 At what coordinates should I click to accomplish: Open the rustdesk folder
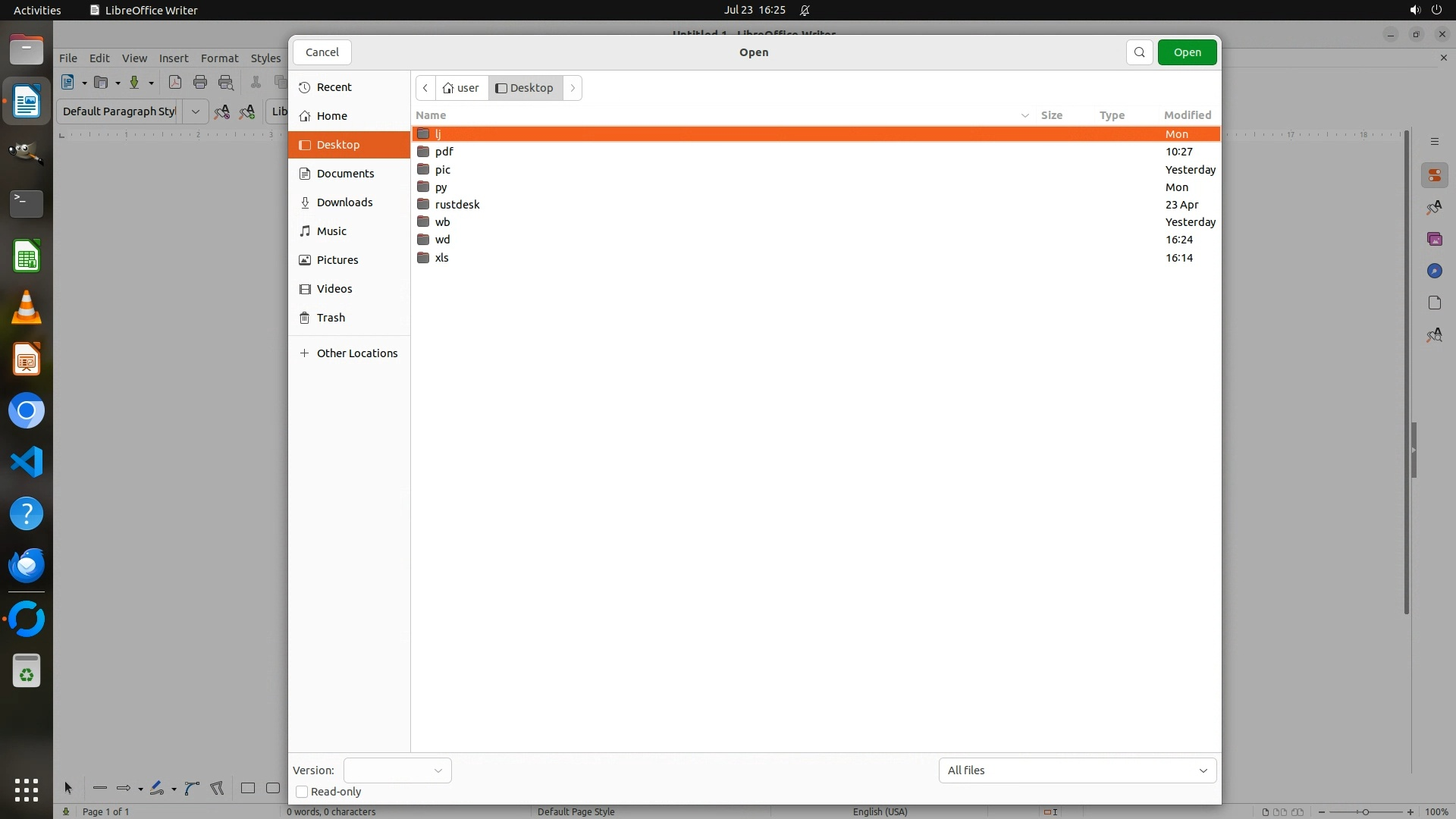(x=457, y=205)
